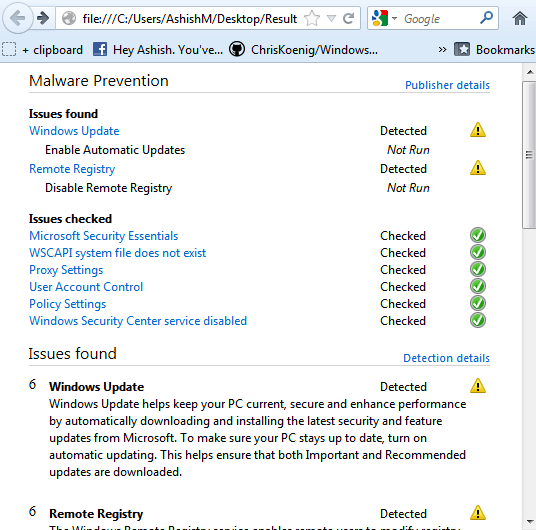
Task: Click warning icon in Remote Registry description
Action: click(x=478, y=513)
